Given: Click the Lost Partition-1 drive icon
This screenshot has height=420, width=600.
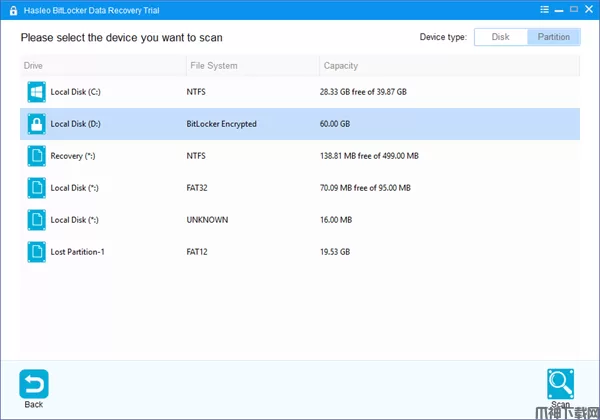Looking at the screenshot, I should [37, 252].
